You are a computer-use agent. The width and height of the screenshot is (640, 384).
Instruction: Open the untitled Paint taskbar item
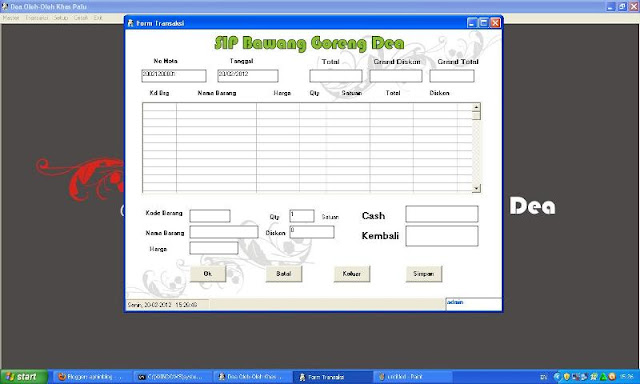413,377
